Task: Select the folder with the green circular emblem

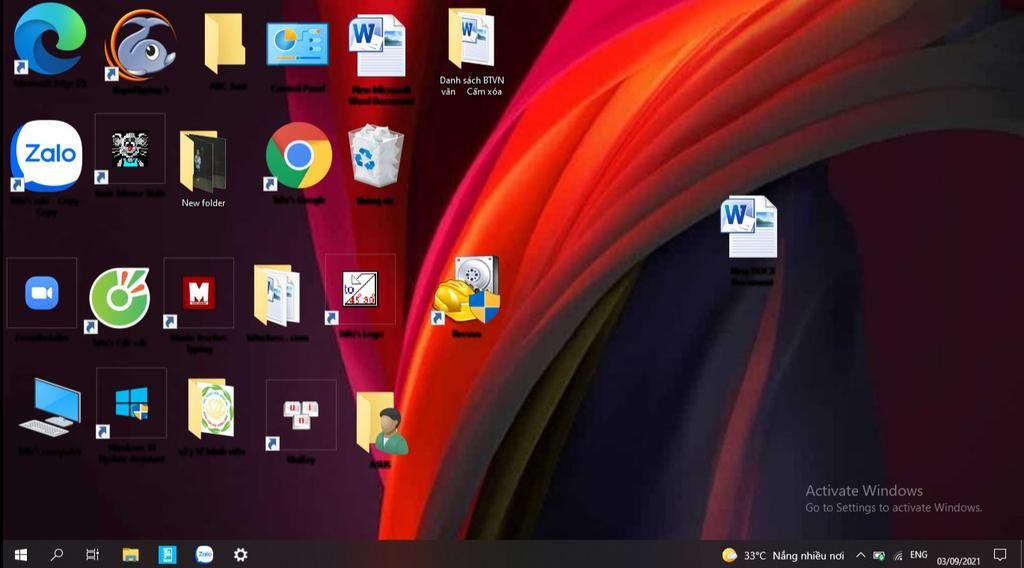Action: (x=211, y=409)
